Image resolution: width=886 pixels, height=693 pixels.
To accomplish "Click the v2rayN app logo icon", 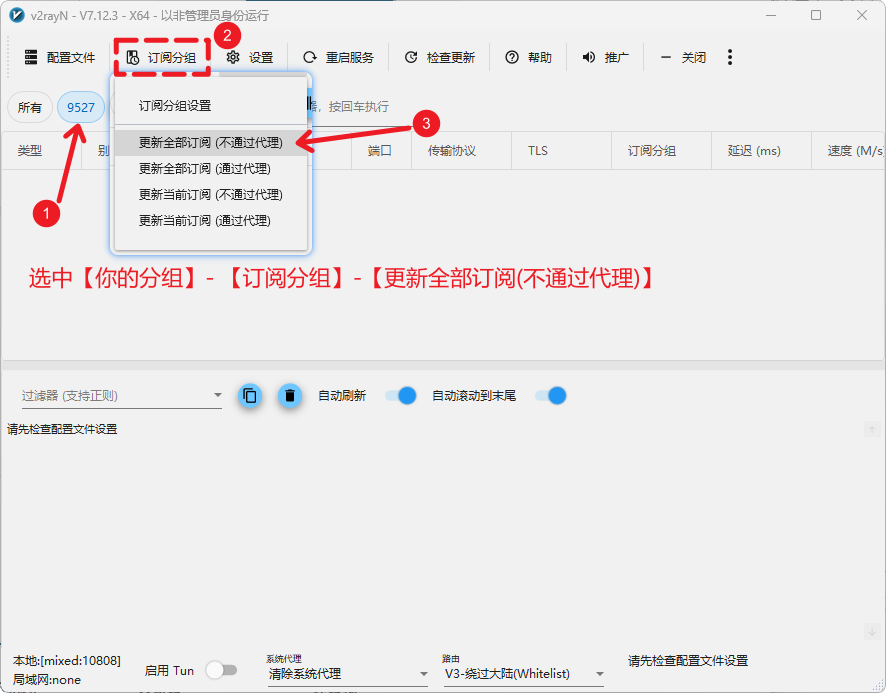I will (x=17, y=15).
